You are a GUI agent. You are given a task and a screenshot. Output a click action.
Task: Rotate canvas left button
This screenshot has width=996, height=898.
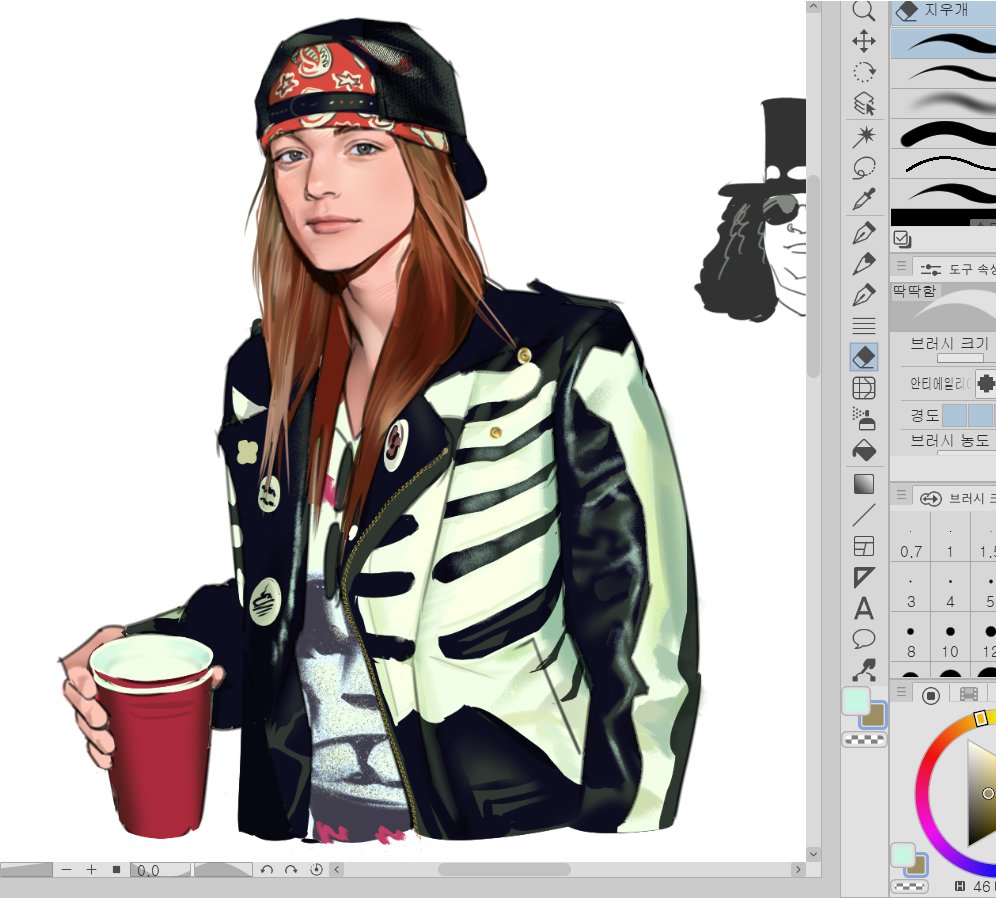[x=267, y=870]
